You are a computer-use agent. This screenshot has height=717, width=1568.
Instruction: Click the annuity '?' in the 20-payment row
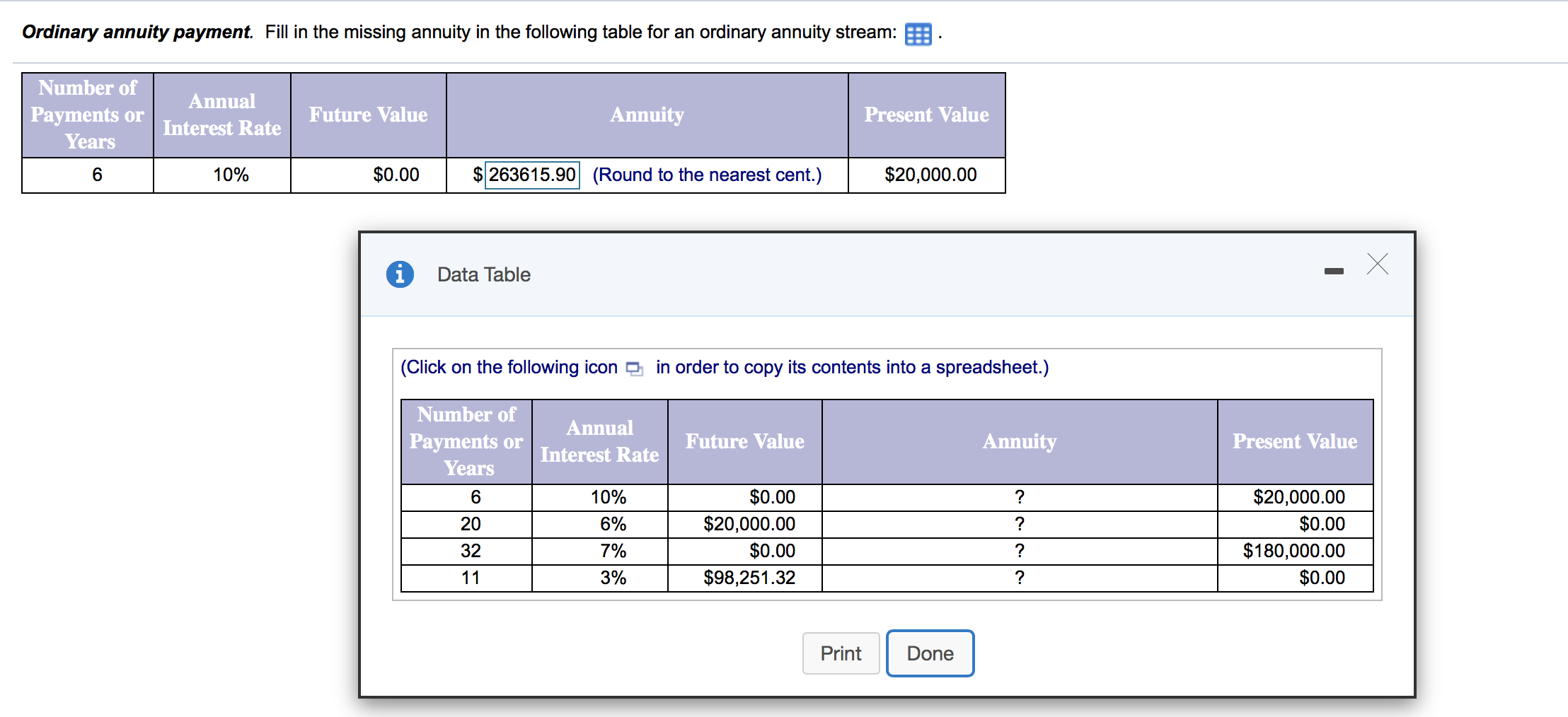coord(1019,524)
